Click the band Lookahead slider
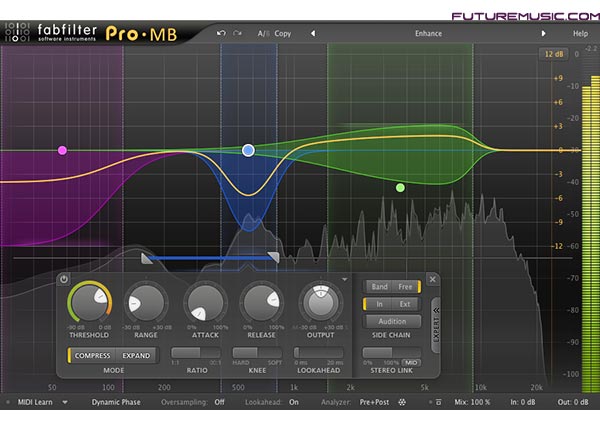The height and width of the screenshot is (430, 600). click(x=318, y=352)
